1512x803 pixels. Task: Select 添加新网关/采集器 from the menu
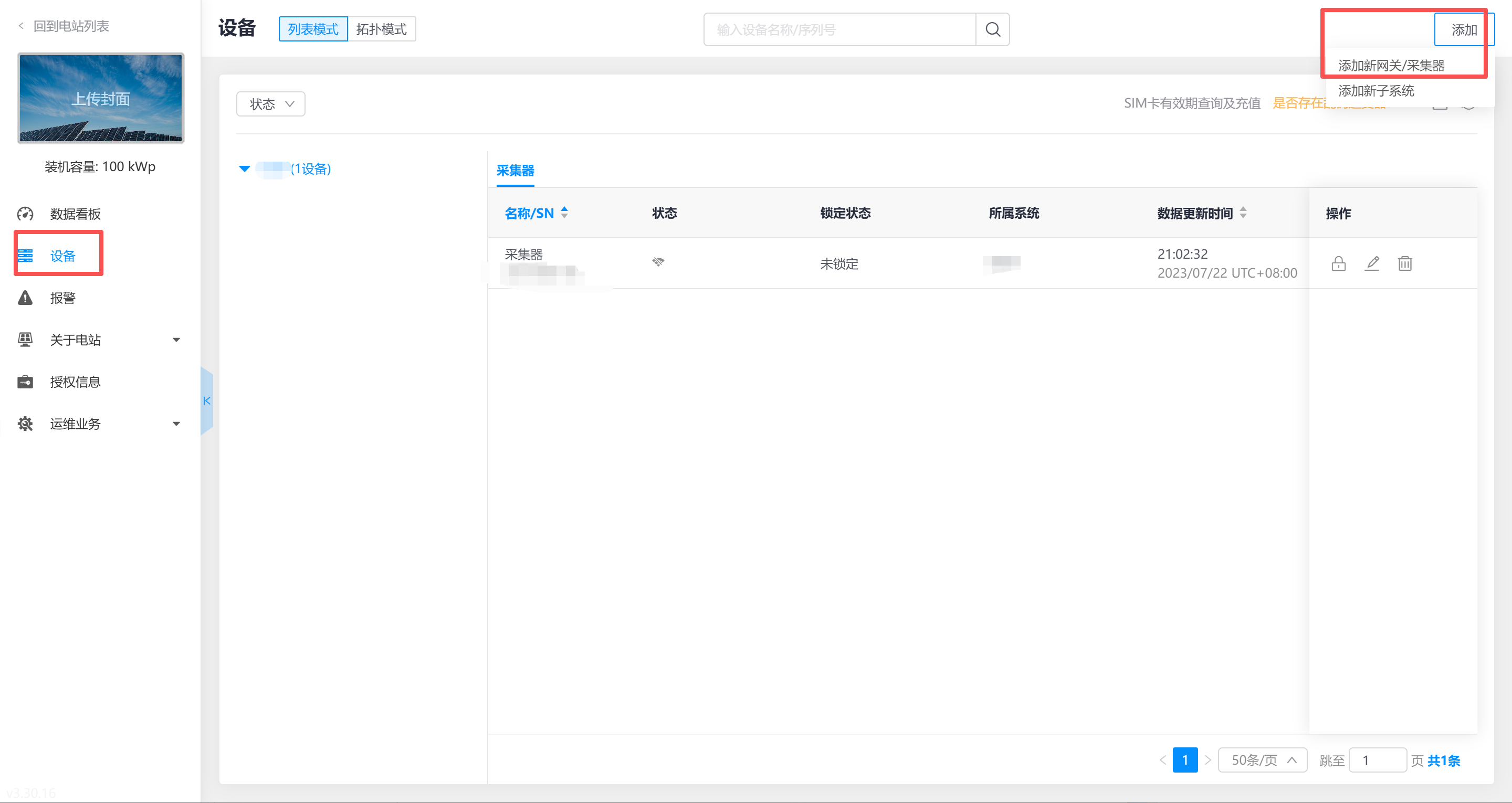pos(1391,66)
